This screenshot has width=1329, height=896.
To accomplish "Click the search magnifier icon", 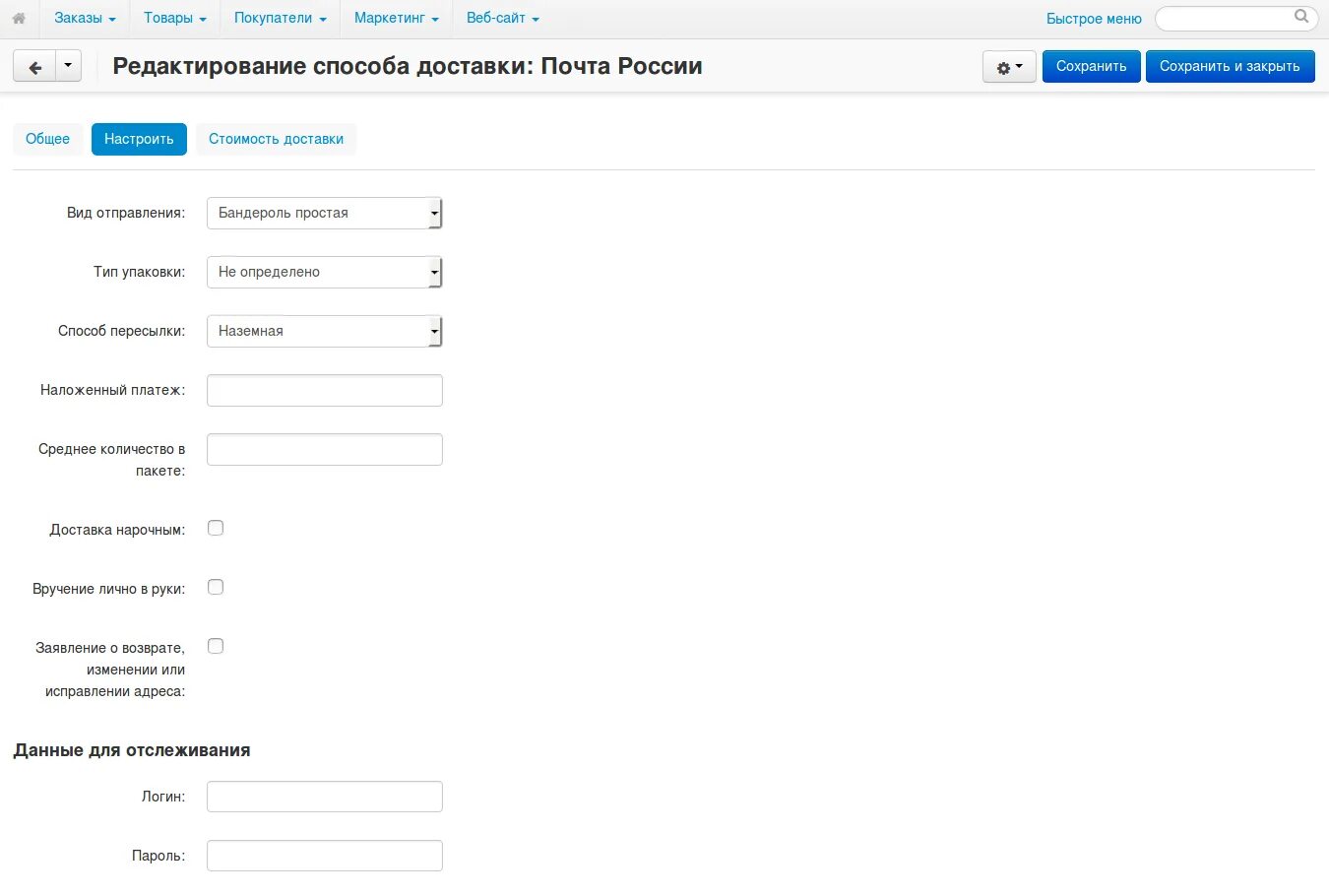I will pyautogui.click(x=1301, y=17).
